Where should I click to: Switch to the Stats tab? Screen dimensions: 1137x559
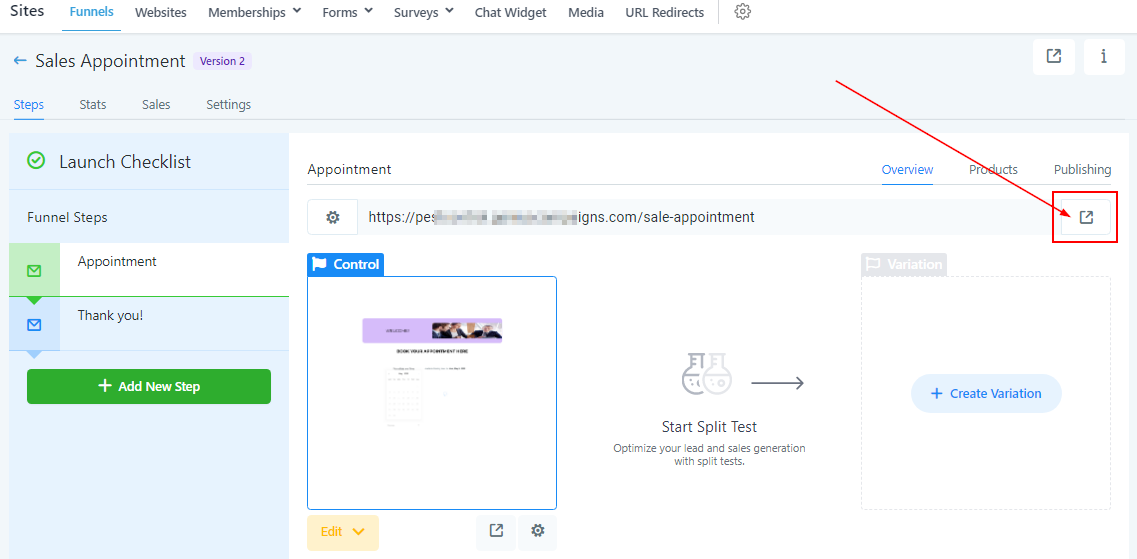coord(93,104)
